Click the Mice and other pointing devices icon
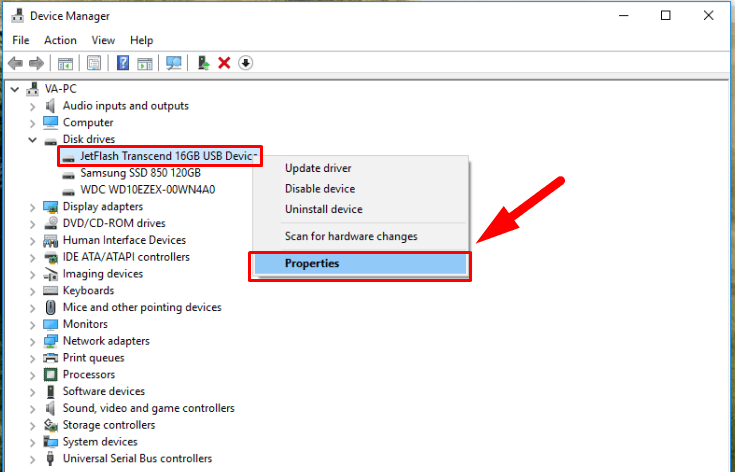 tap(50, 307)
